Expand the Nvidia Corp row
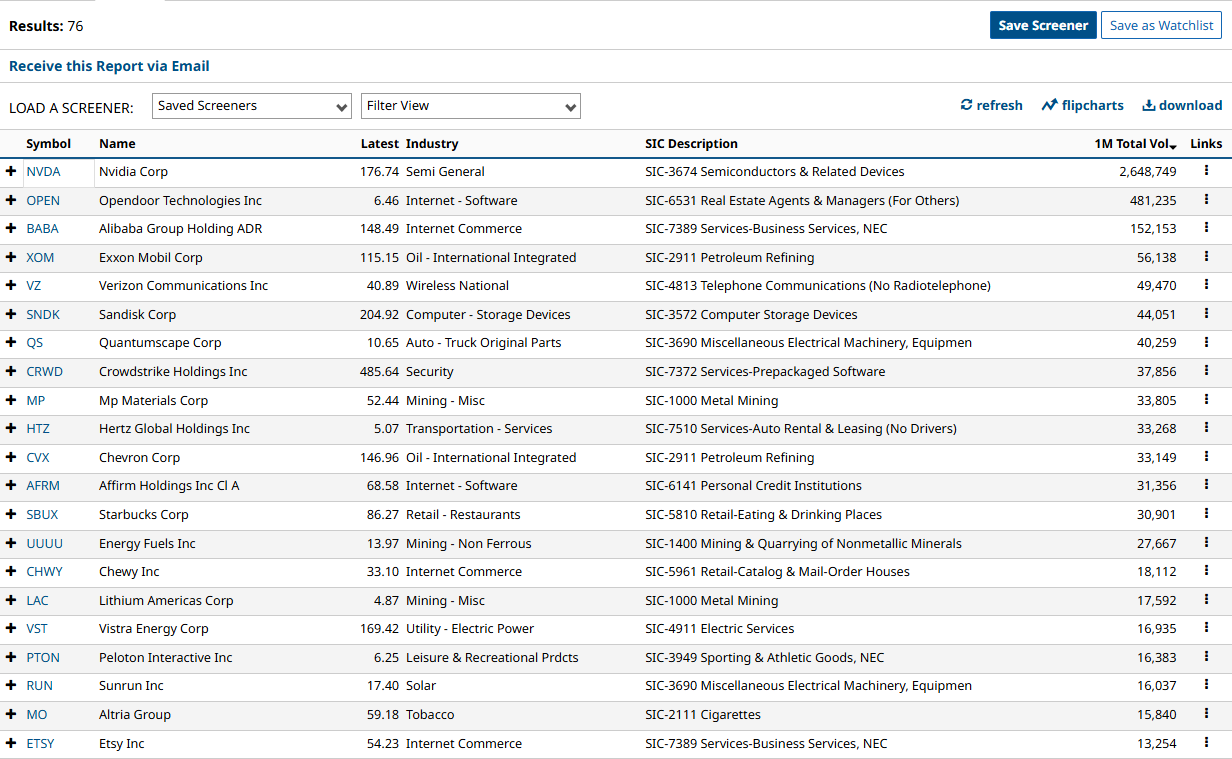Screen dimensions: 1232x759 [11, 172]
